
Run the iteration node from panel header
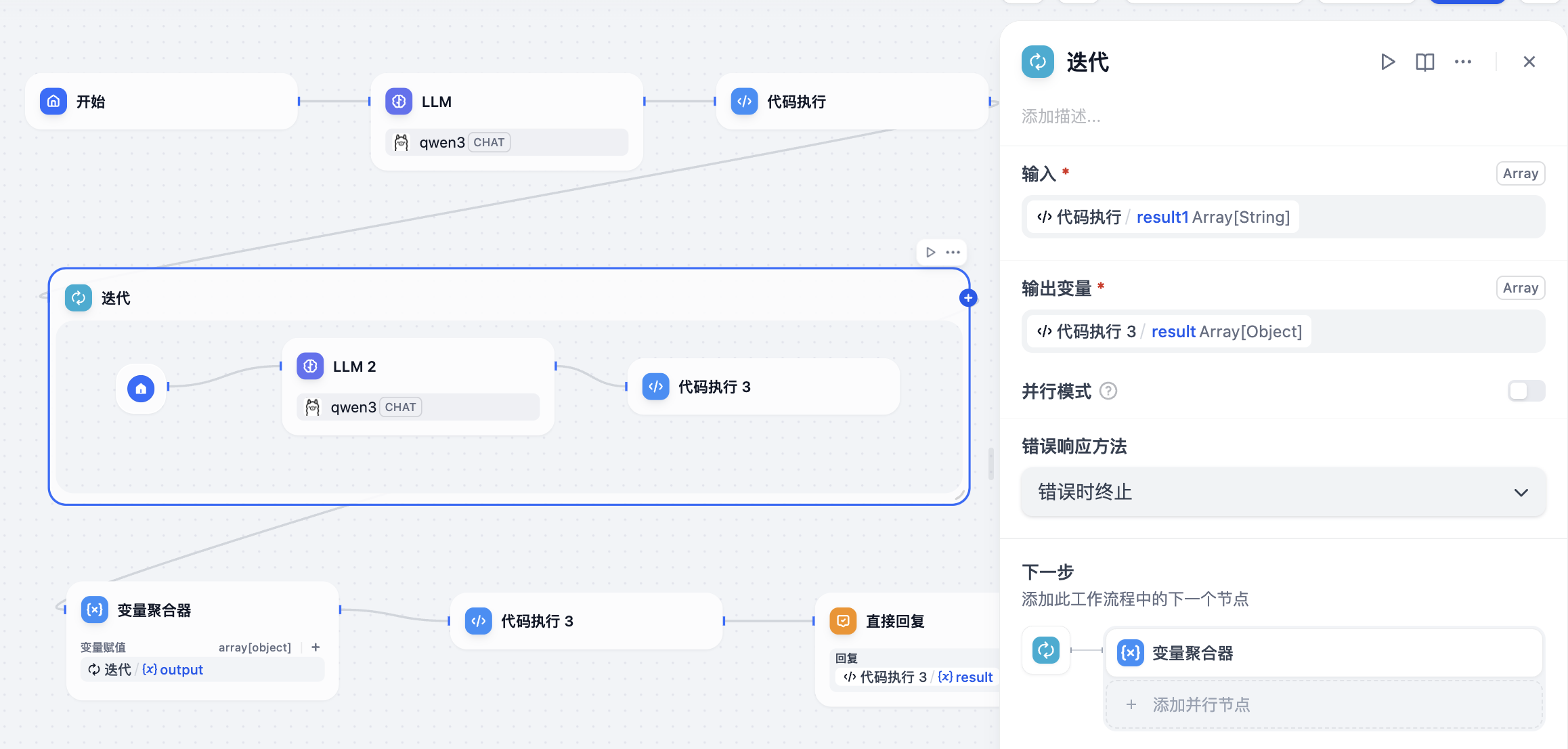tap(1387, 62)
